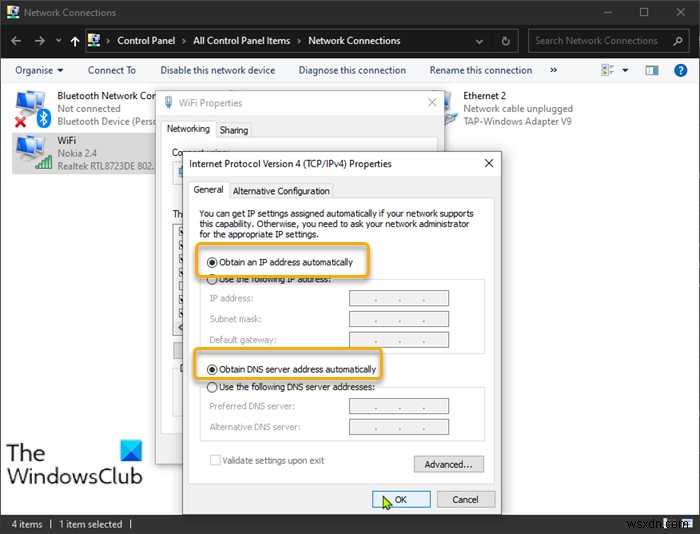Go back using the back arrow

16,41
